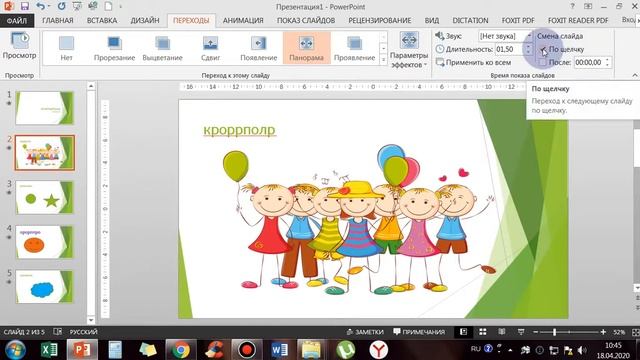This screenshot has height=360, width=640.
Task: Zoom in with the plus button
Action: coord(603,332)
